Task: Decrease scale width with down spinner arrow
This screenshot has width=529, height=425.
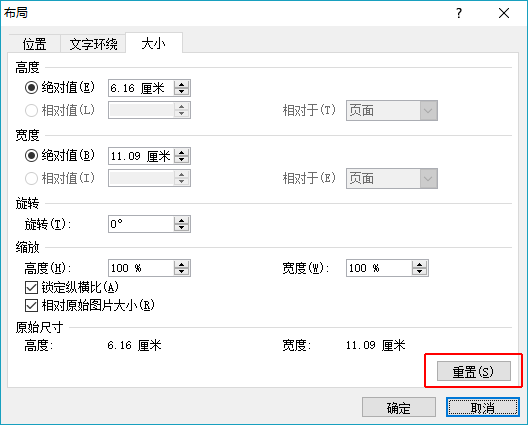Action: click(419, 272)
